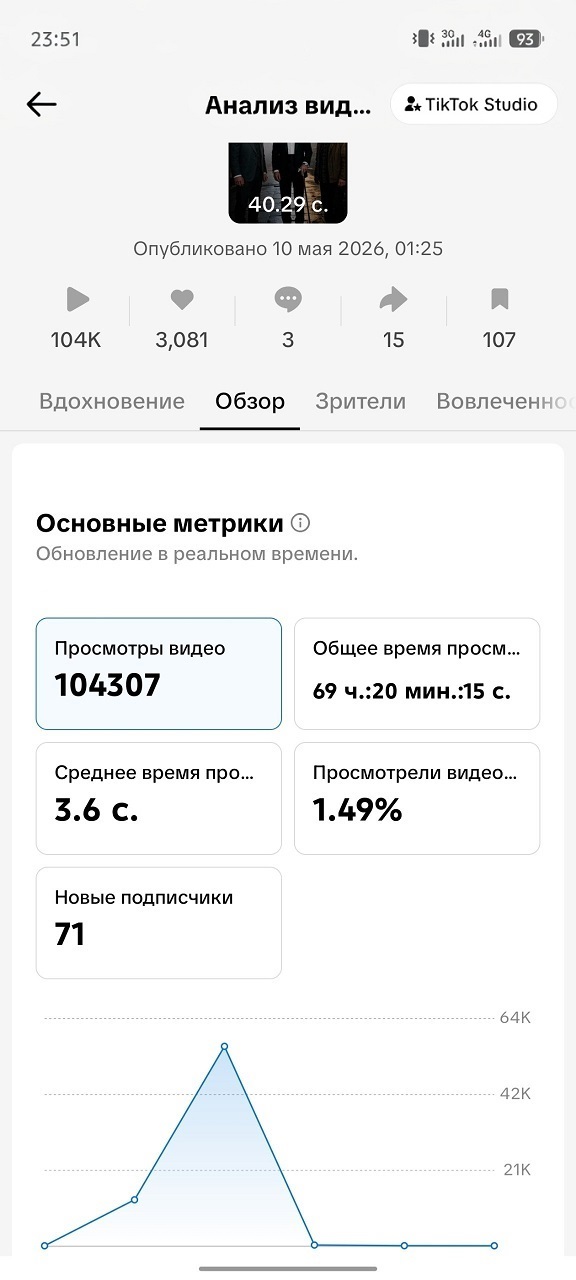Tap the play views icon
This screenshot has height=1280, width=576.
pyautogui.click(x=77, y=299)
